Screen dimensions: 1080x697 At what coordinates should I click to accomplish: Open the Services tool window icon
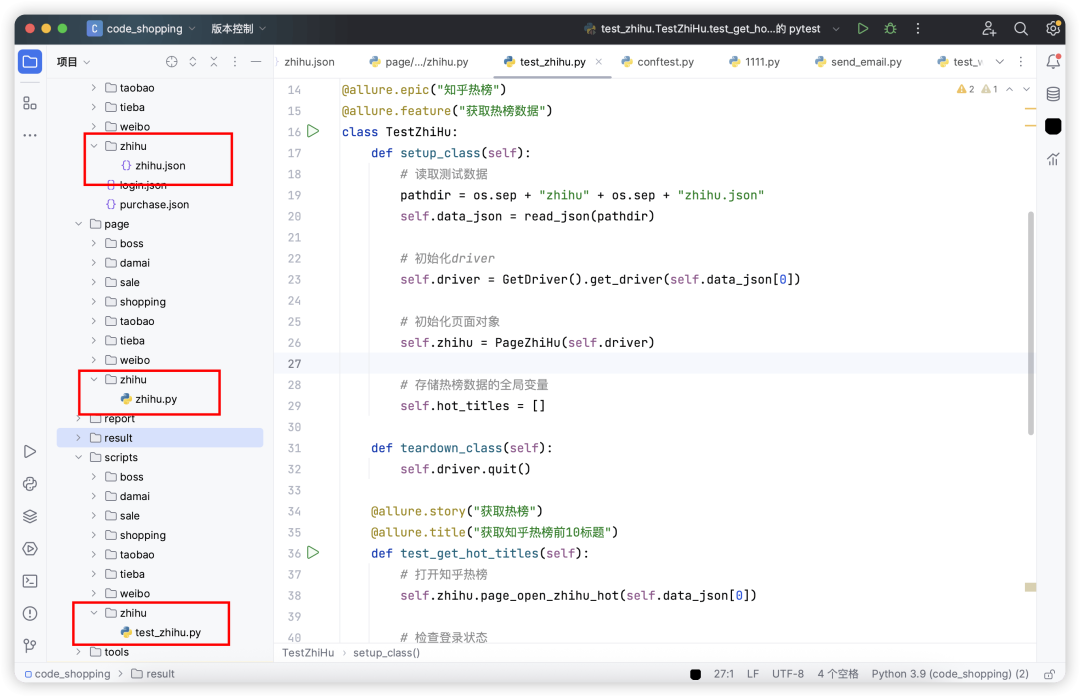tap(30, 549)
